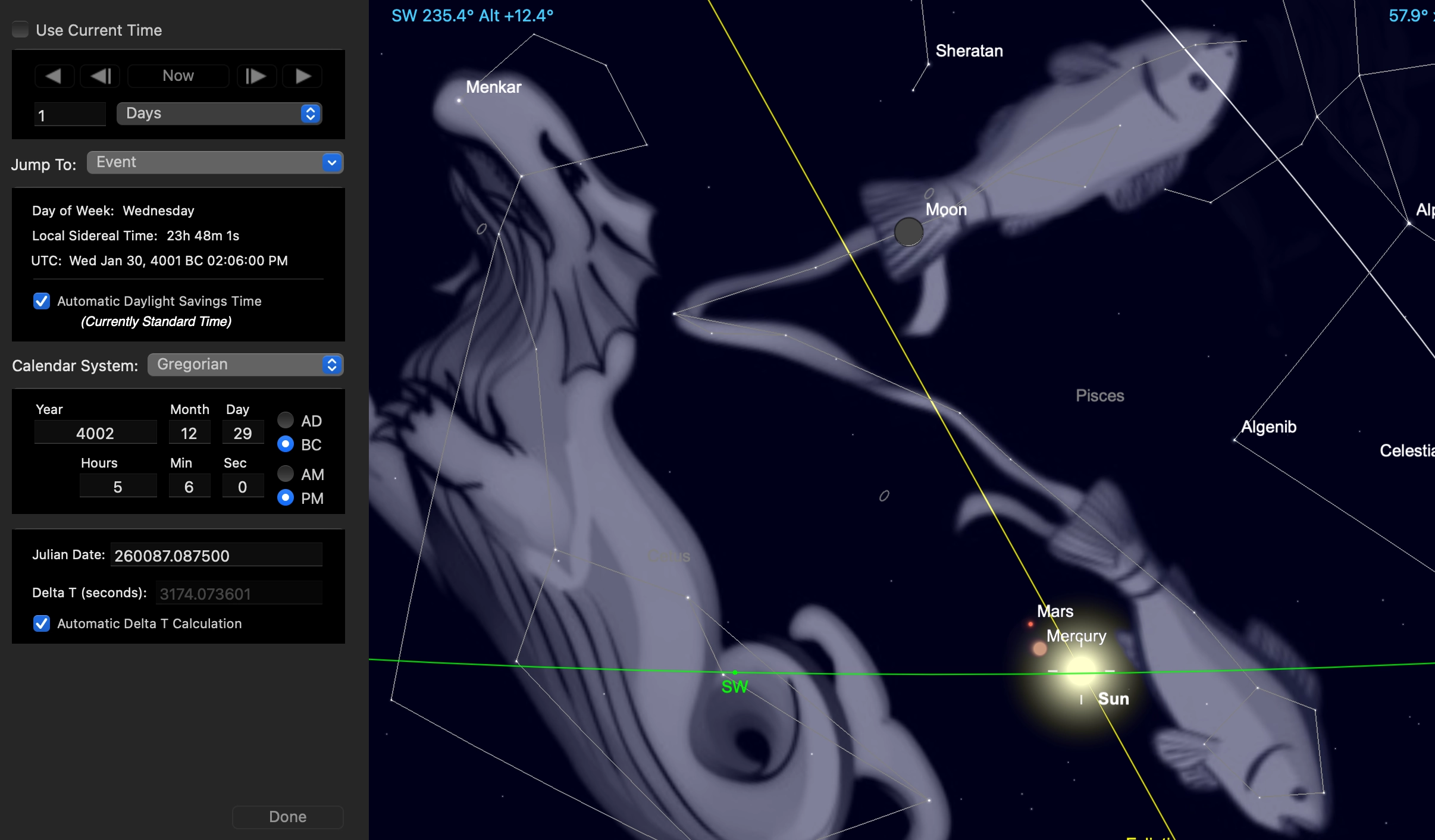Open the Jump To Event dropdown
This screenshot has height=840, width=1435.
click(215, 162)
